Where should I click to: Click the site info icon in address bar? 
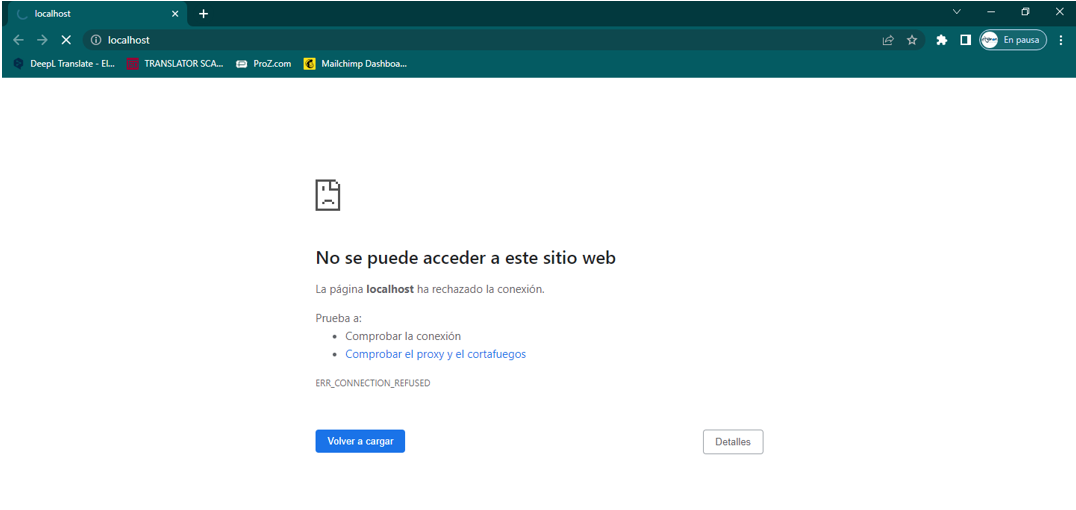point(96,40)
